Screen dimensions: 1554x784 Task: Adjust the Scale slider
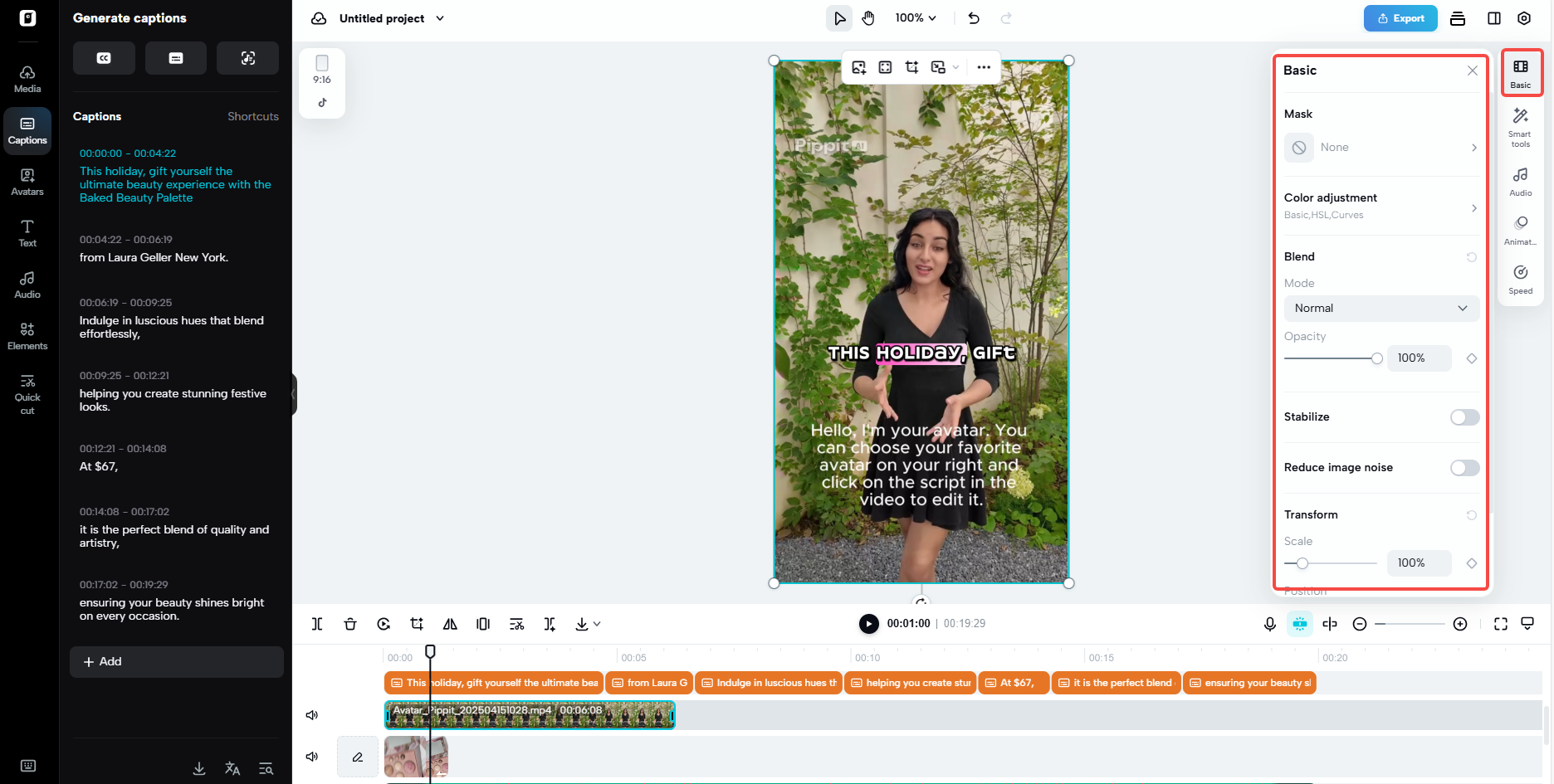[1331, 563]
